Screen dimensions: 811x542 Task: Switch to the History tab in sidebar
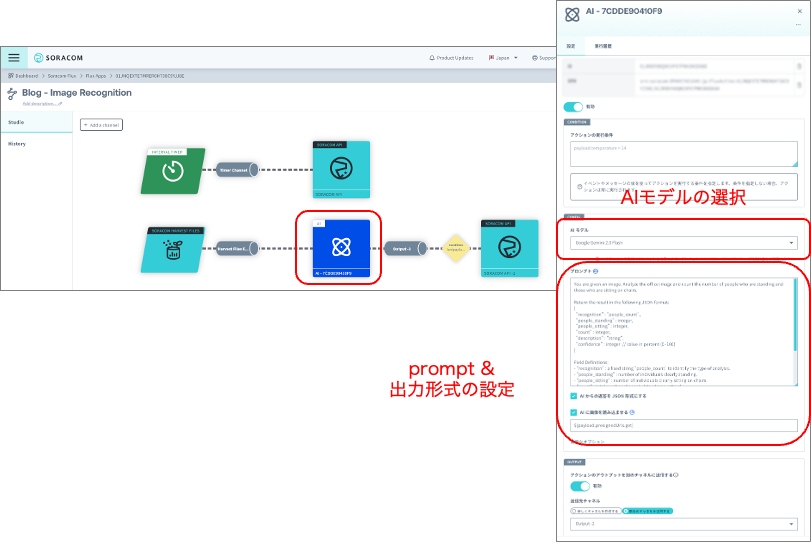click(x=17, y=144)
